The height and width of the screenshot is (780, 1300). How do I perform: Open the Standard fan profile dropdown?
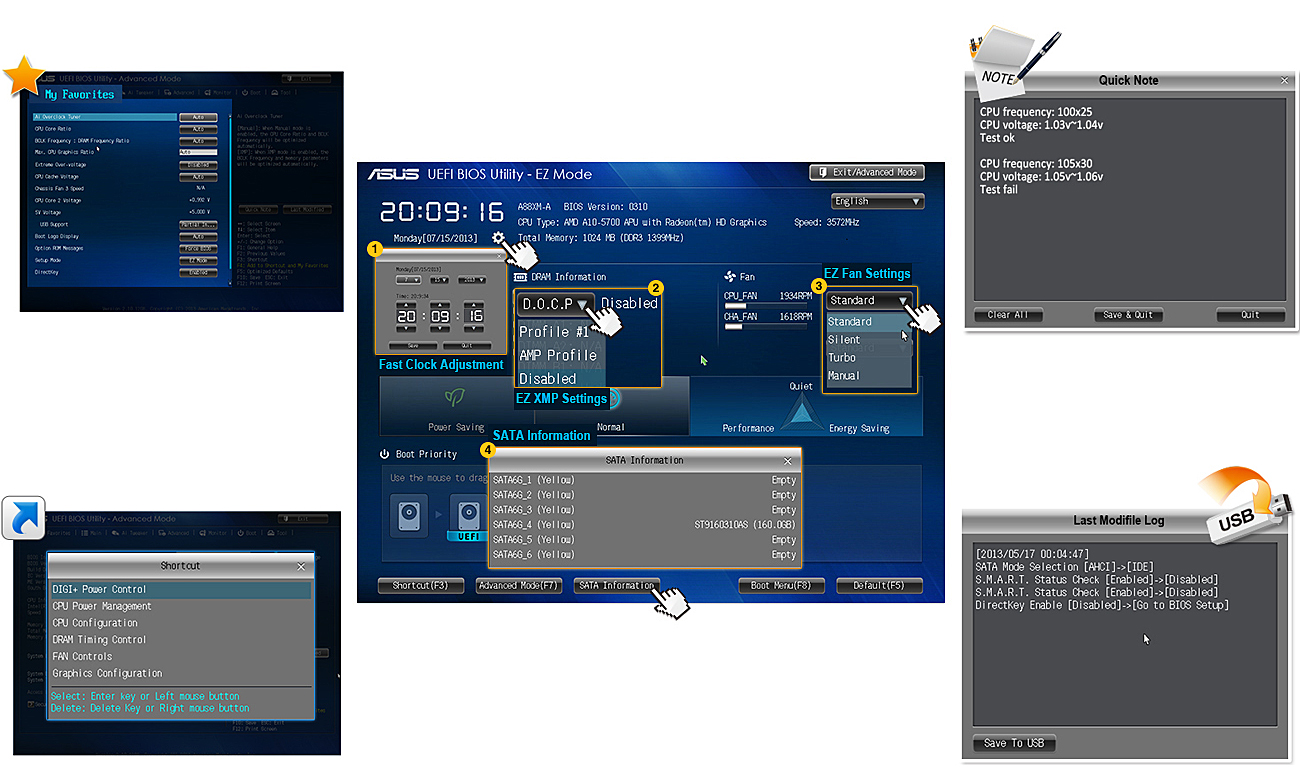(869, 300)
